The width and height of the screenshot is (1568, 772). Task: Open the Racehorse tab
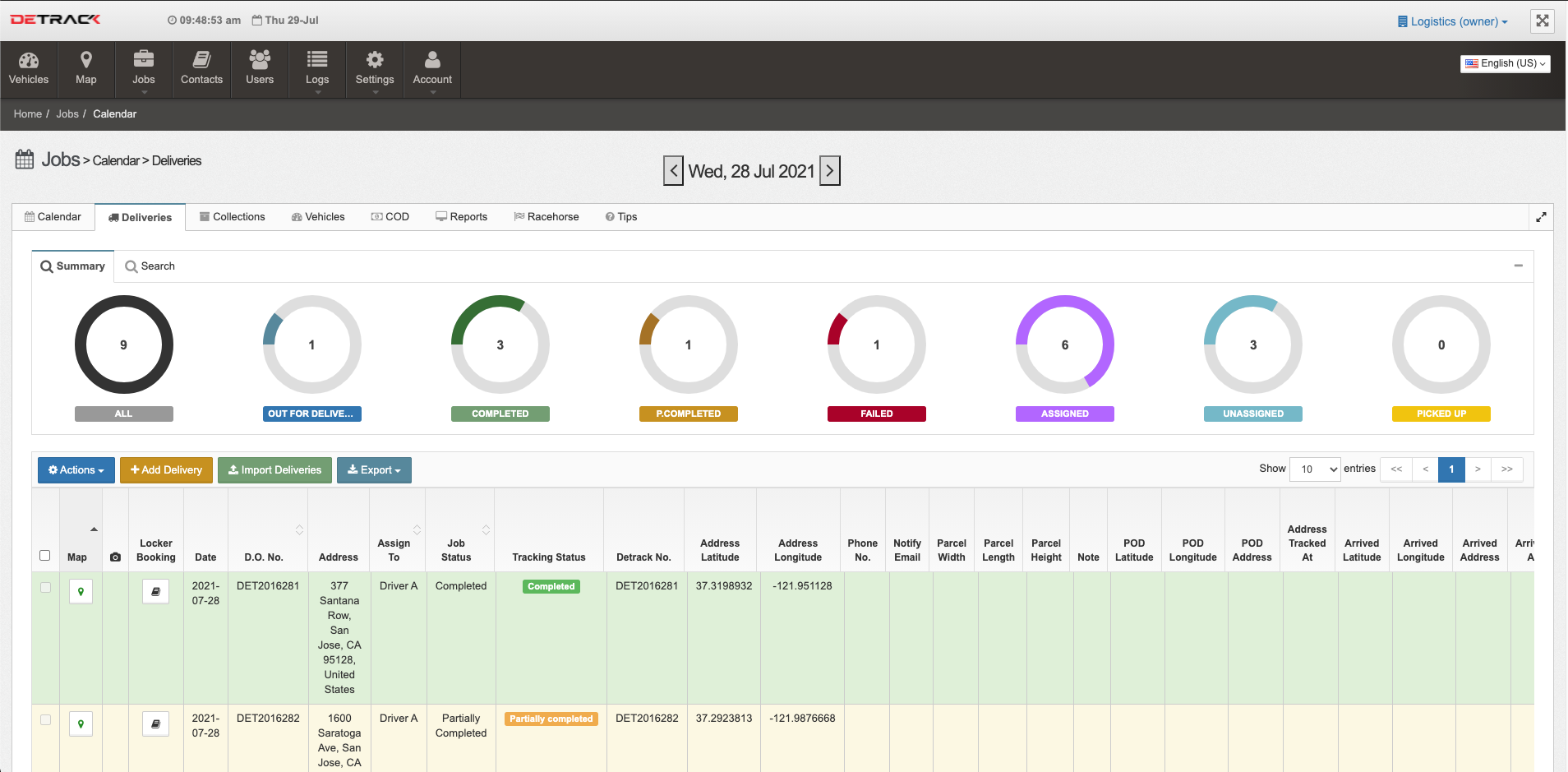(546, 217)
